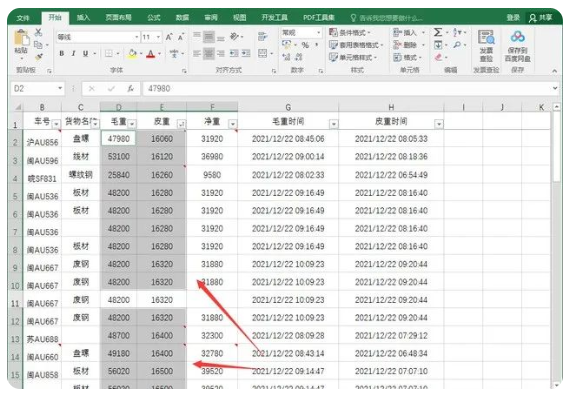Switch to the 插入 (Insert) tab
The height and width of the screenshot is (405, 573).
pyautogui.click(x=83, y=18)
